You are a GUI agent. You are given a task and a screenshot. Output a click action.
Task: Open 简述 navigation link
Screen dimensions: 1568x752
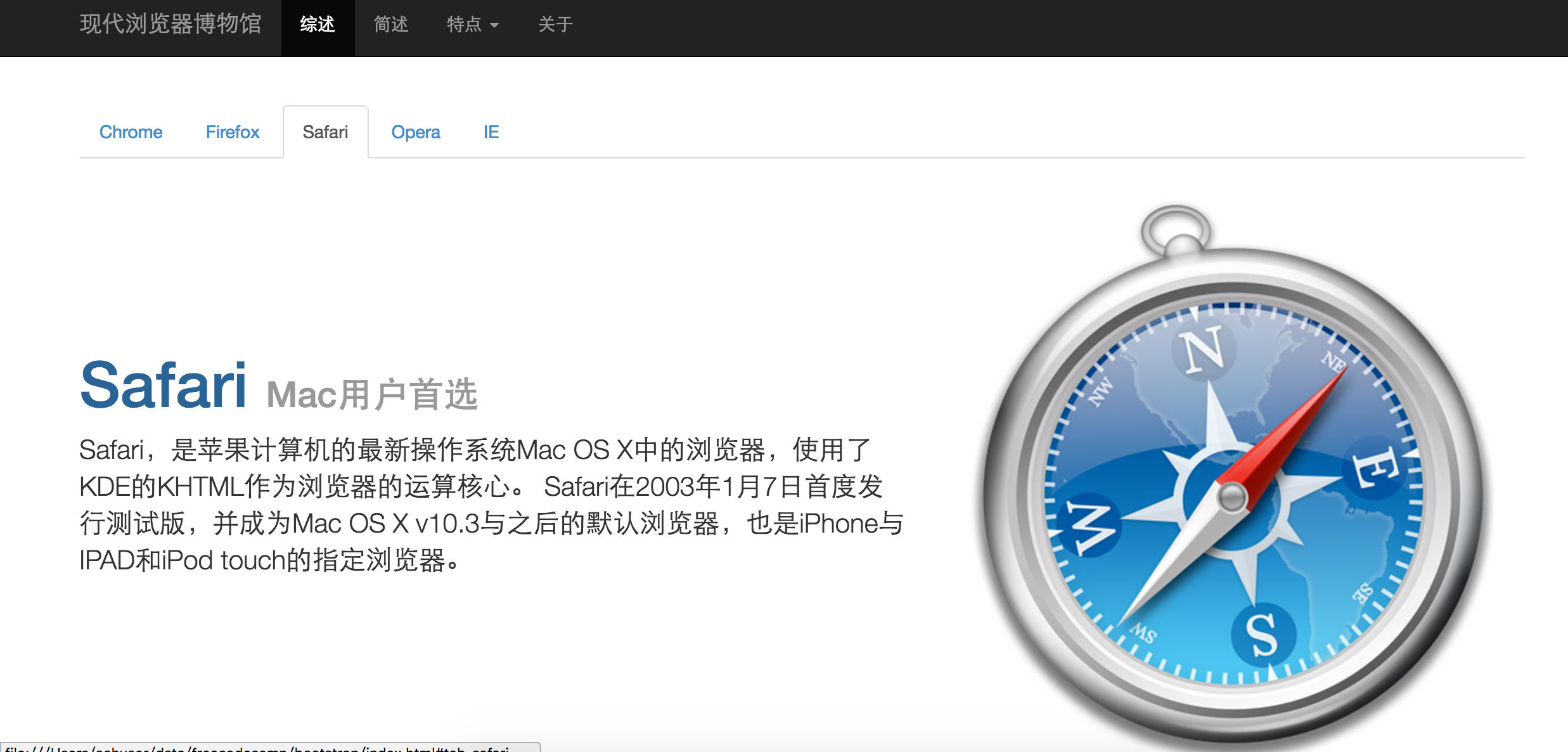[x=391, y=24]
